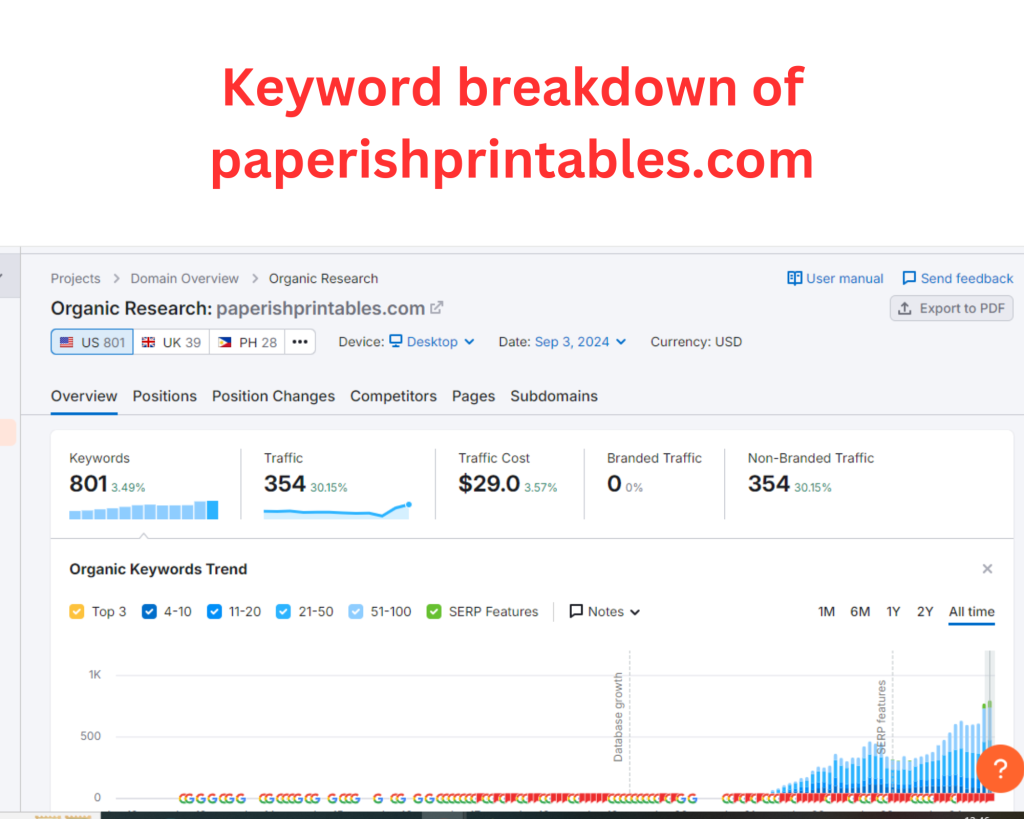This screenshot has width=1024, height=819.
Task: Open the Date Sep 3, 2024 dropdown
Action: 580,342
